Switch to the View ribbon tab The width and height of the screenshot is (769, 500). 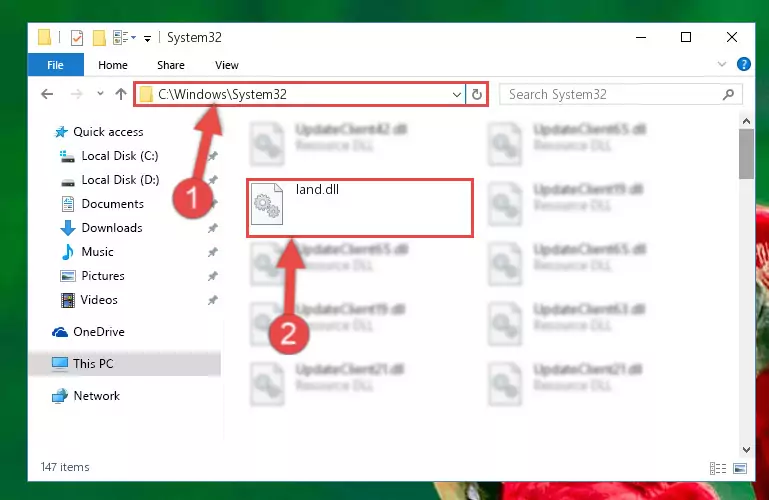pyautogui.click(x=227, y=65)
